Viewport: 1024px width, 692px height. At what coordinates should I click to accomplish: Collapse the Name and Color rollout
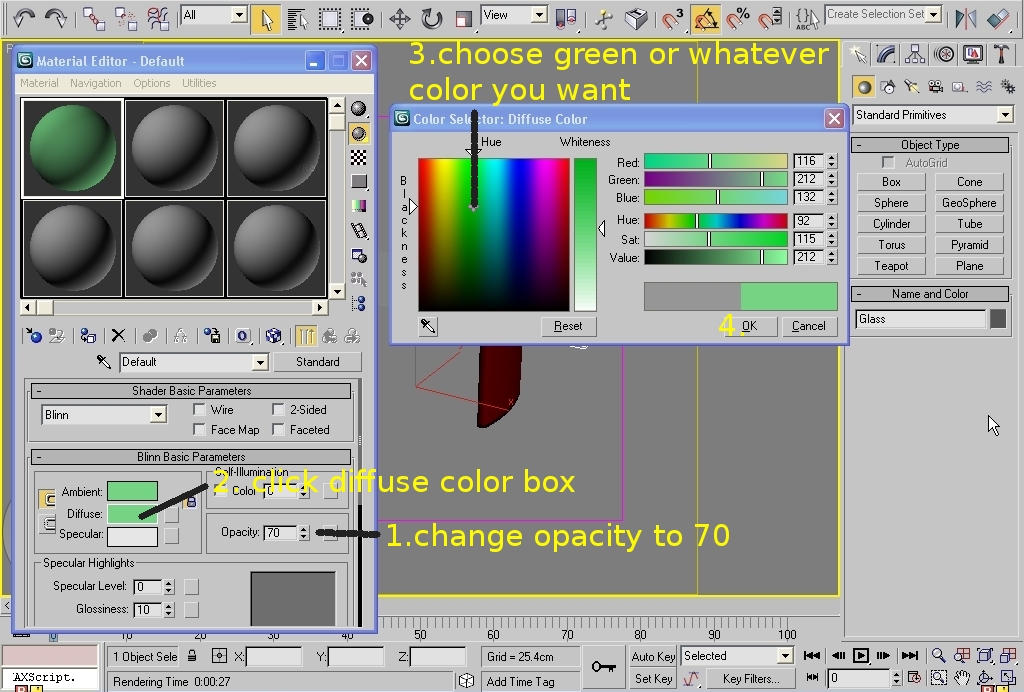(x=930, y=294)
